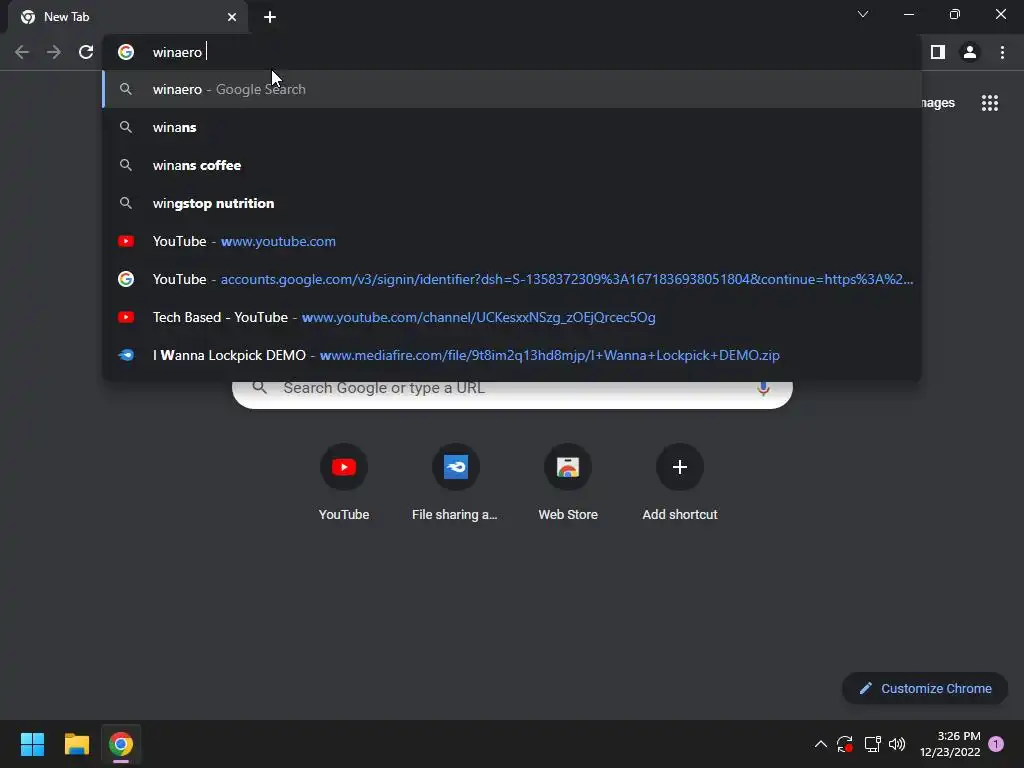Pick the wingstop nutrition suggestion
The width and height of the screenshot is (1024, 768).
(512, 203)
